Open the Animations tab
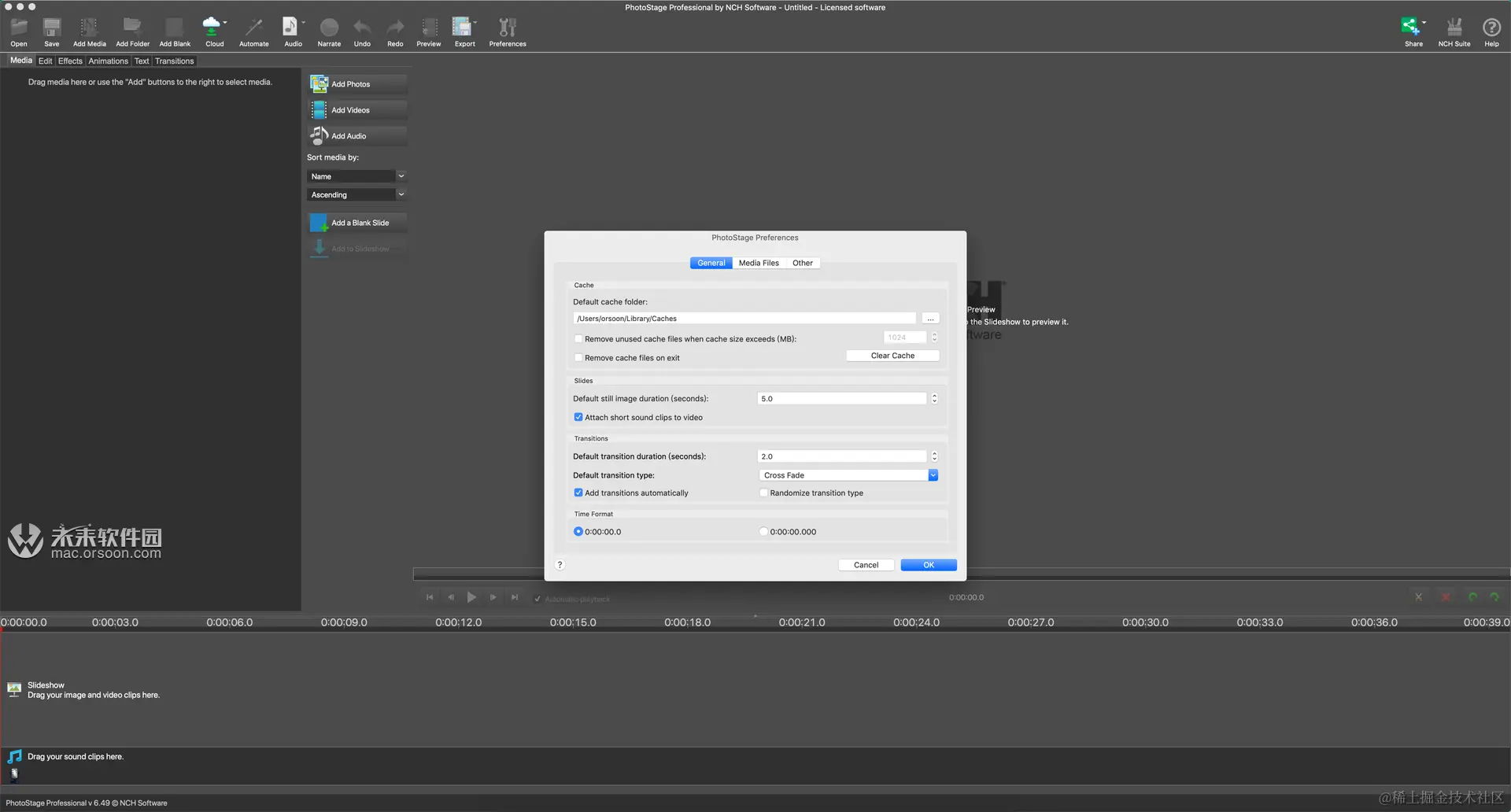Viewport: 1511px width, 812px height. click(x=108, y=61)
